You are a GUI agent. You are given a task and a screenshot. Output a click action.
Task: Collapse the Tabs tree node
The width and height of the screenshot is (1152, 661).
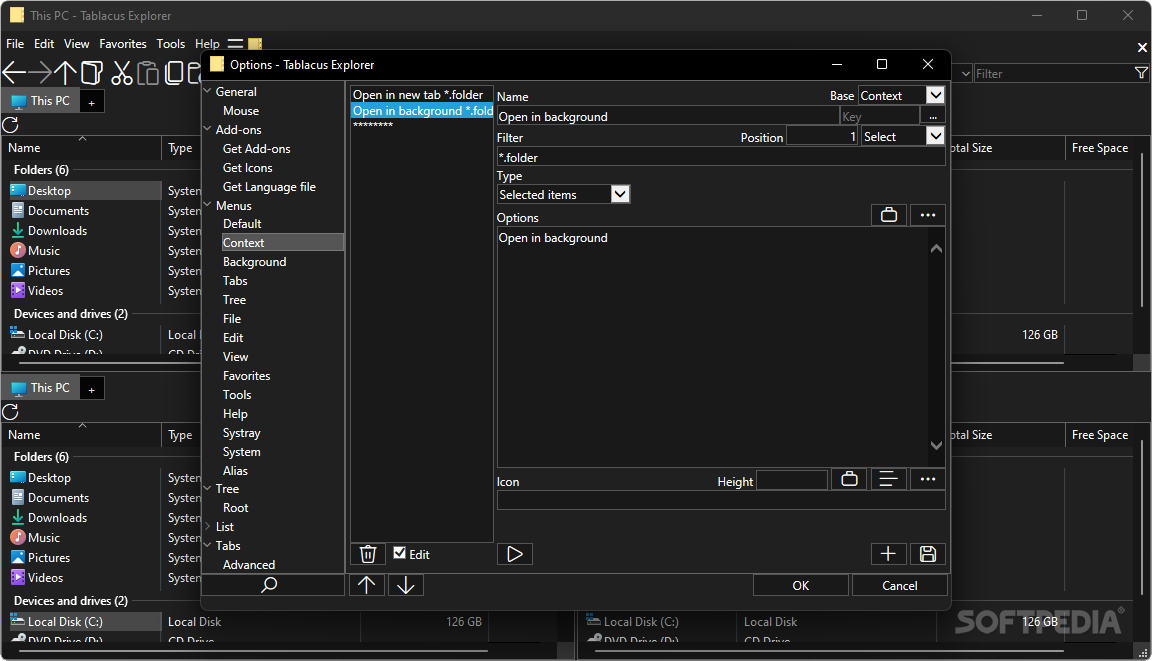click(208, 546)
